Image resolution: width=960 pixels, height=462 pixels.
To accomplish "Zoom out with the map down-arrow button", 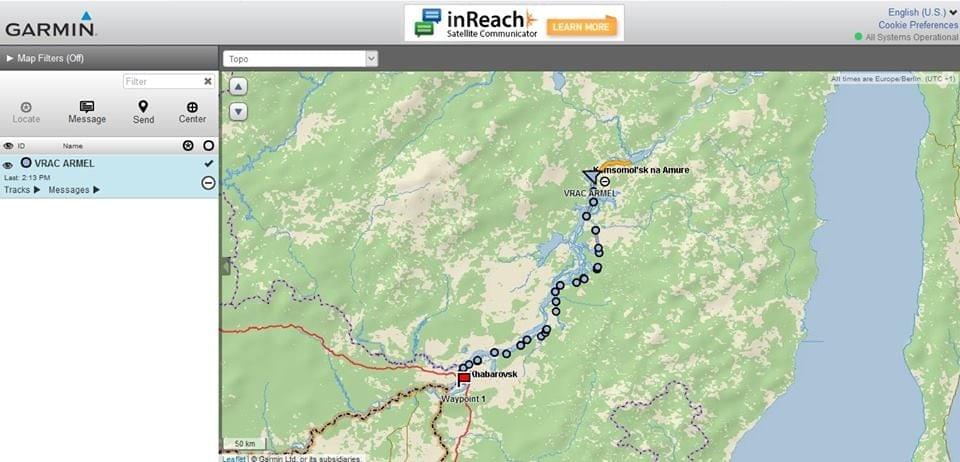I will (x=238, y=111).
